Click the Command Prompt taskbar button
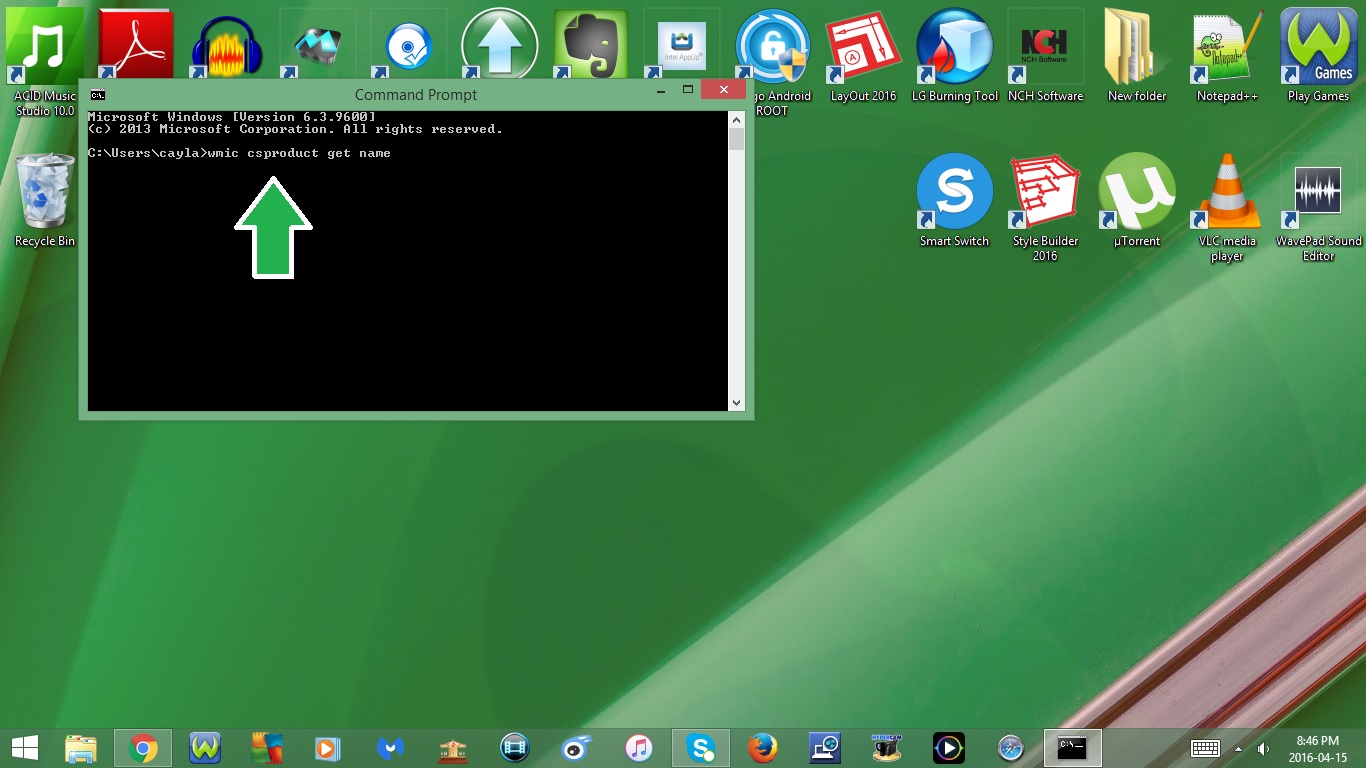 click(x=1073, y=747)
